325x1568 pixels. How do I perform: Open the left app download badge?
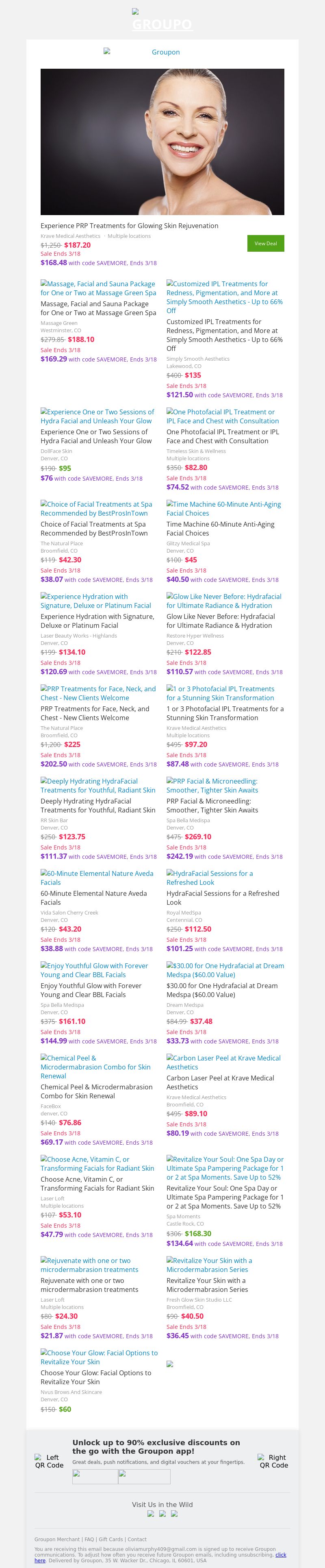(95, 1477)
